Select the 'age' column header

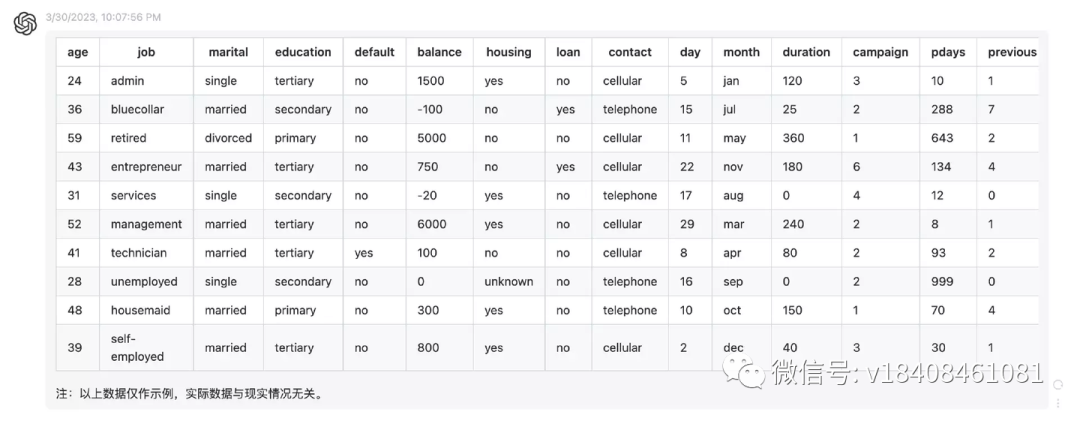tap(78, 52)
